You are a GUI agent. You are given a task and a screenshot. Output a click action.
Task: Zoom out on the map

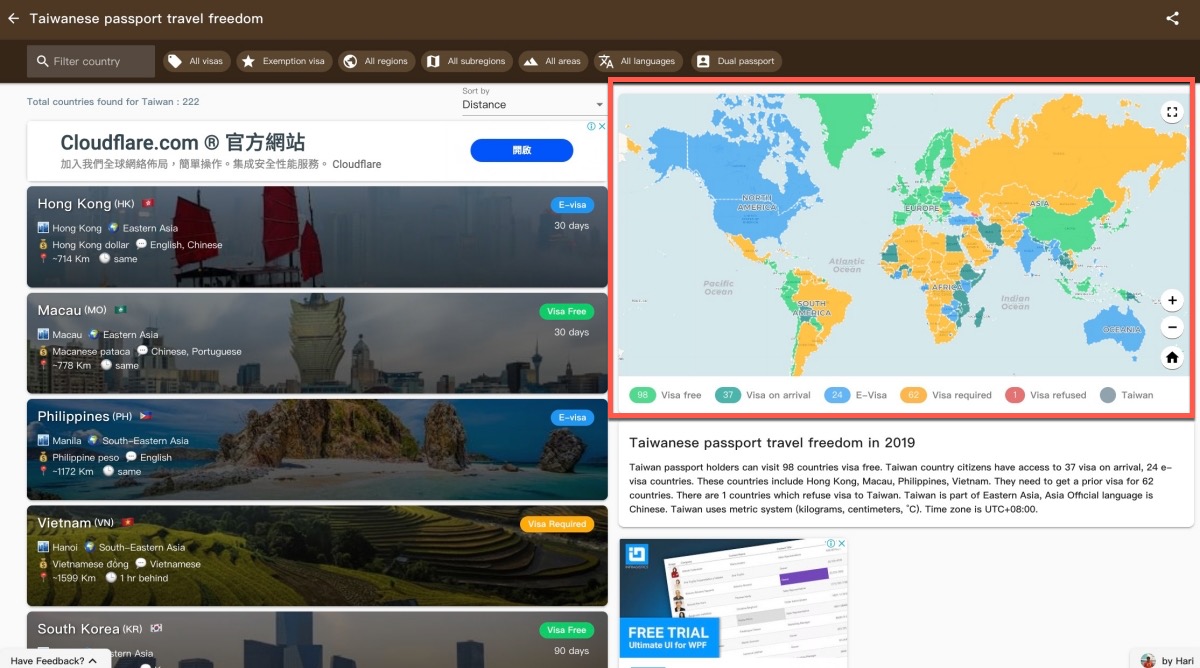point(1172,327)
